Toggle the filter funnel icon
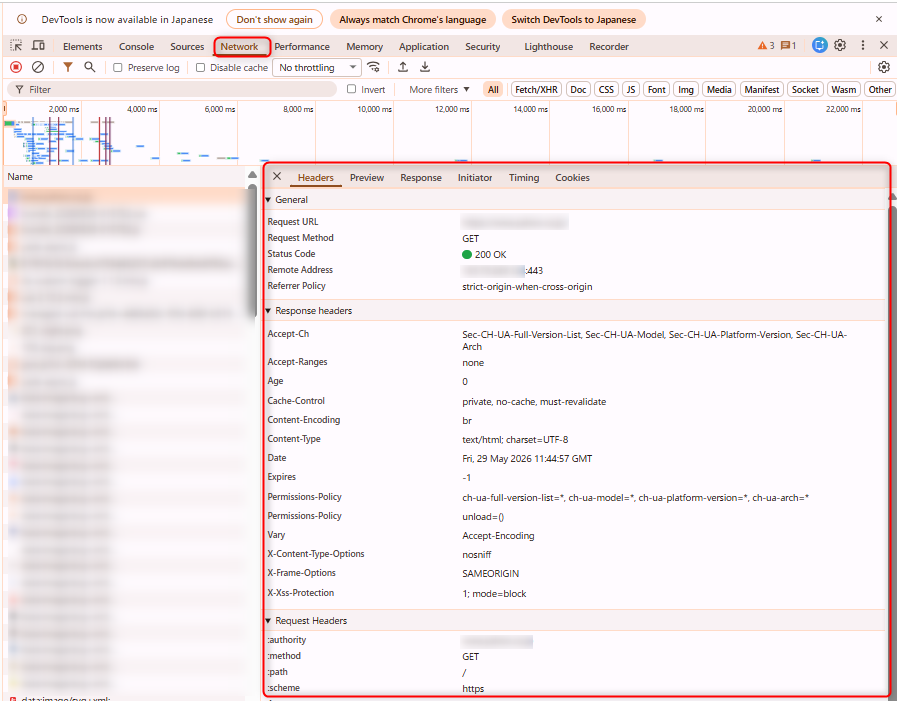The width and height of the screenshot is (897, 701). [68, 67]
